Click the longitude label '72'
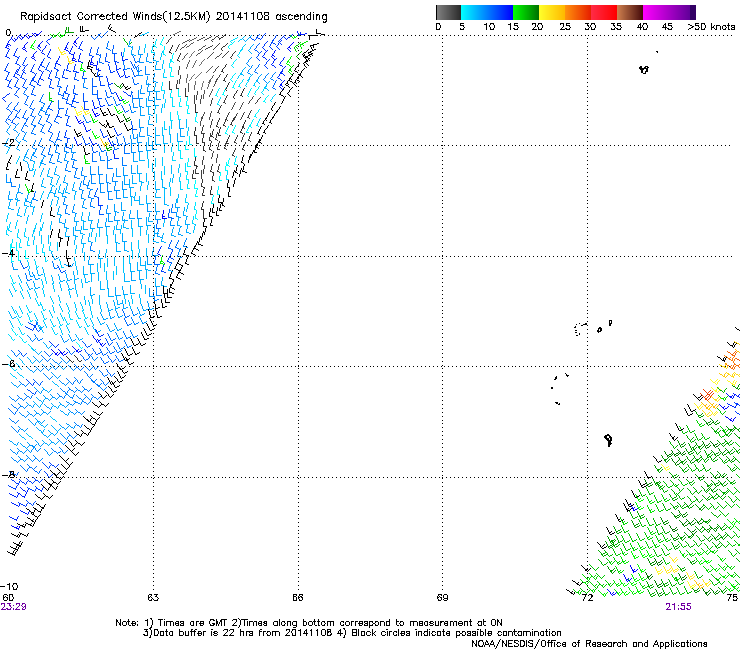This screenshot has width=740, height=650. click(587, 598)
